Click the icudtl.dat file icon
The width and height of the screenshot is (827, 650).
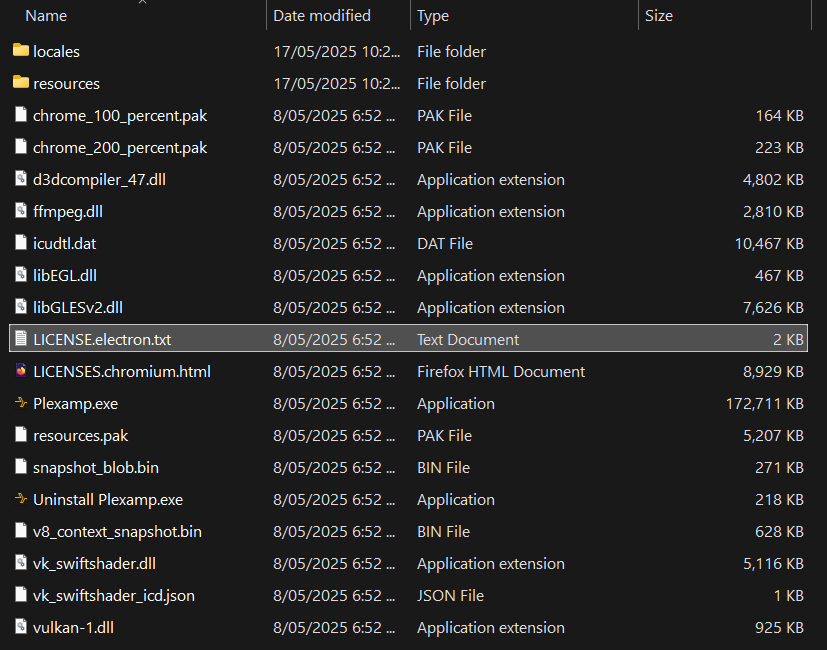coord(21,244)
